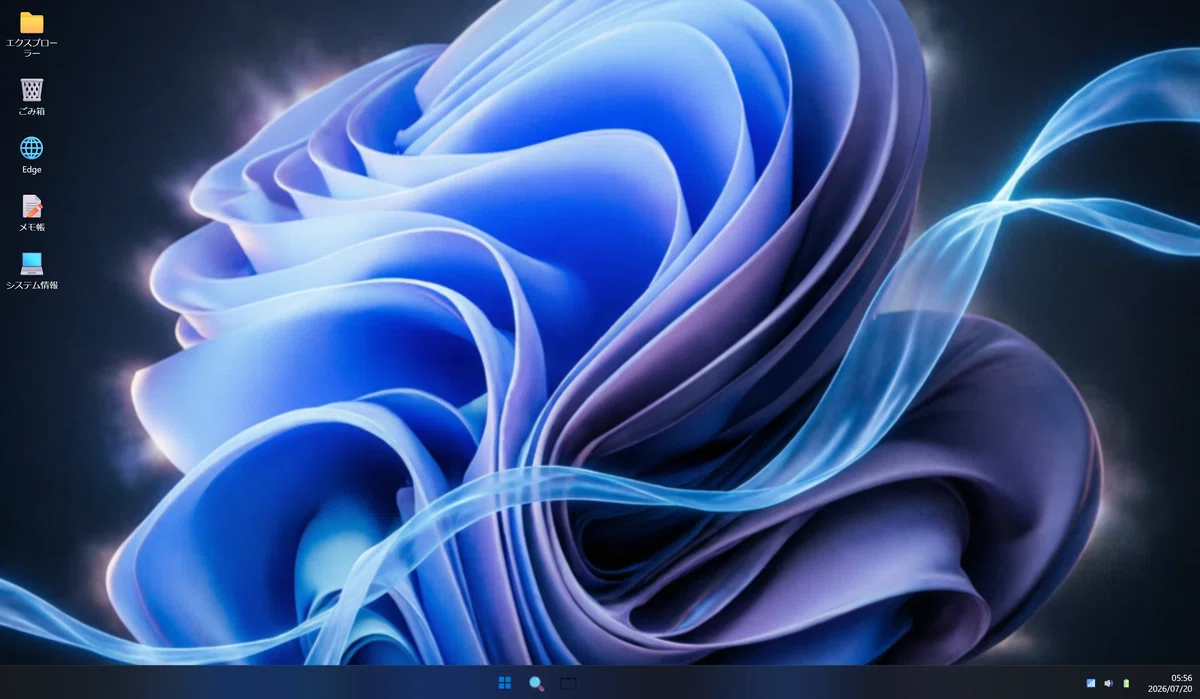Open Task View on the taskbar
This screenshot has height=699, width=1200.
point(569,683)
